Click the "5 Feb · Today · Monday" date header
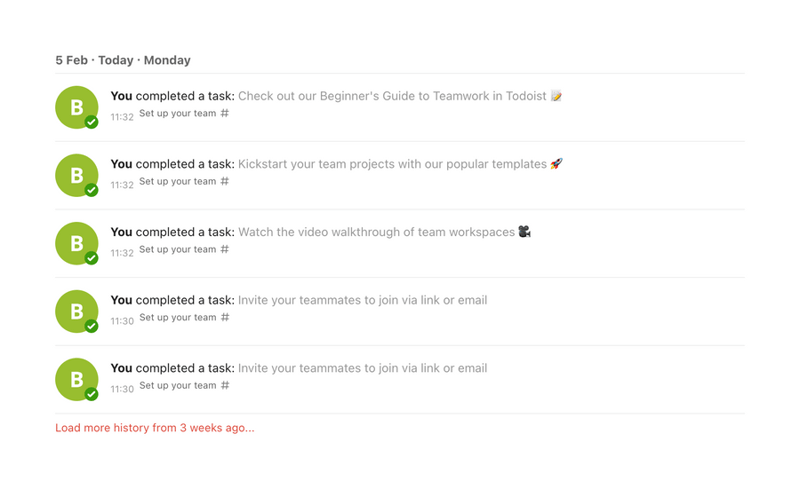The image size is (800, 489). (x=123, y=60)
